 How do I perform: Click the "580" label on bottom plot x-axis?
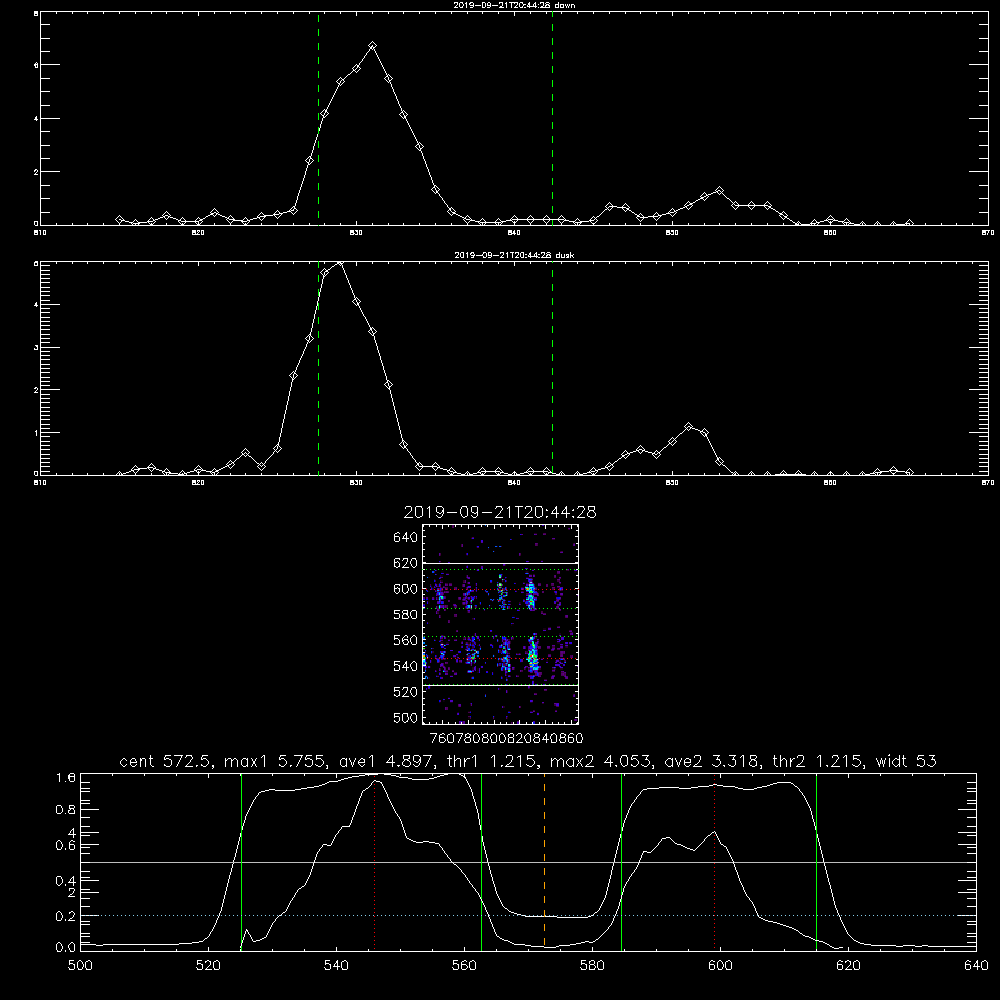[x=592, y=966]
